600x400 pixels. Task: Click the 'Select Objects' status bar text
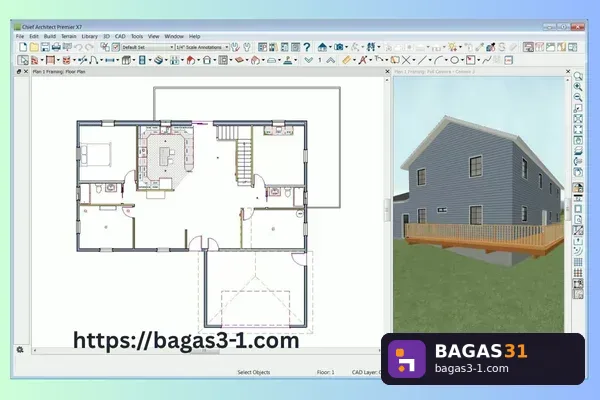(254, 372)
